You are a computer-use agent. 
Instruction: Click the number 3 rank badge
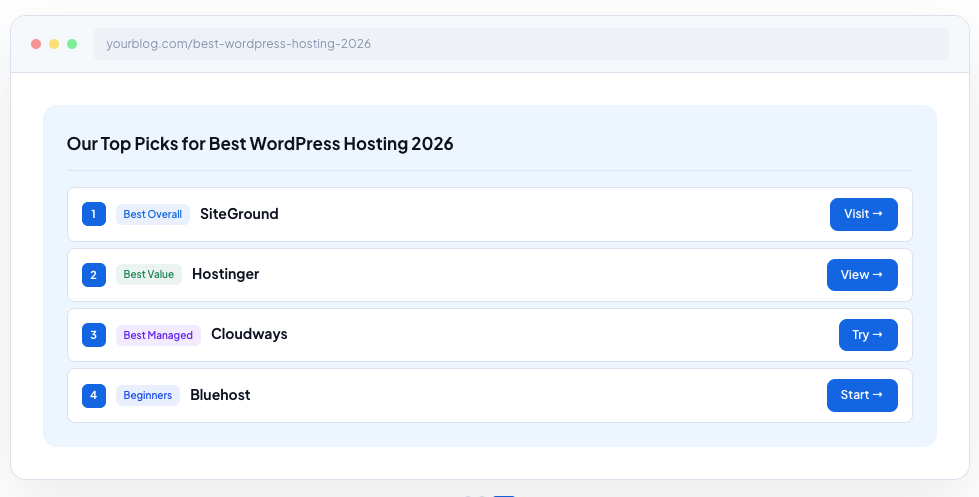coord(94,335)
